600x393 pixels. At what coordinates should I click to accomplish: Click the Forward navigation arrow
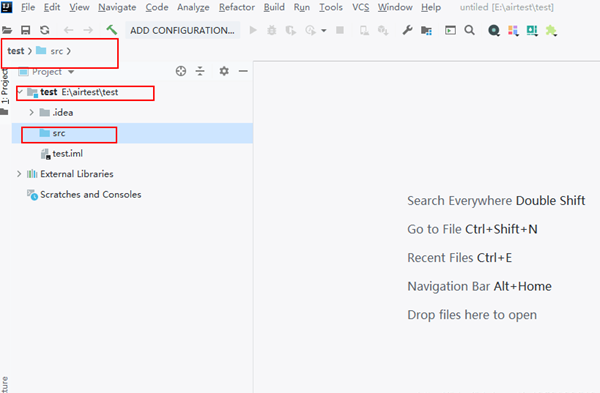pos(88,30)
